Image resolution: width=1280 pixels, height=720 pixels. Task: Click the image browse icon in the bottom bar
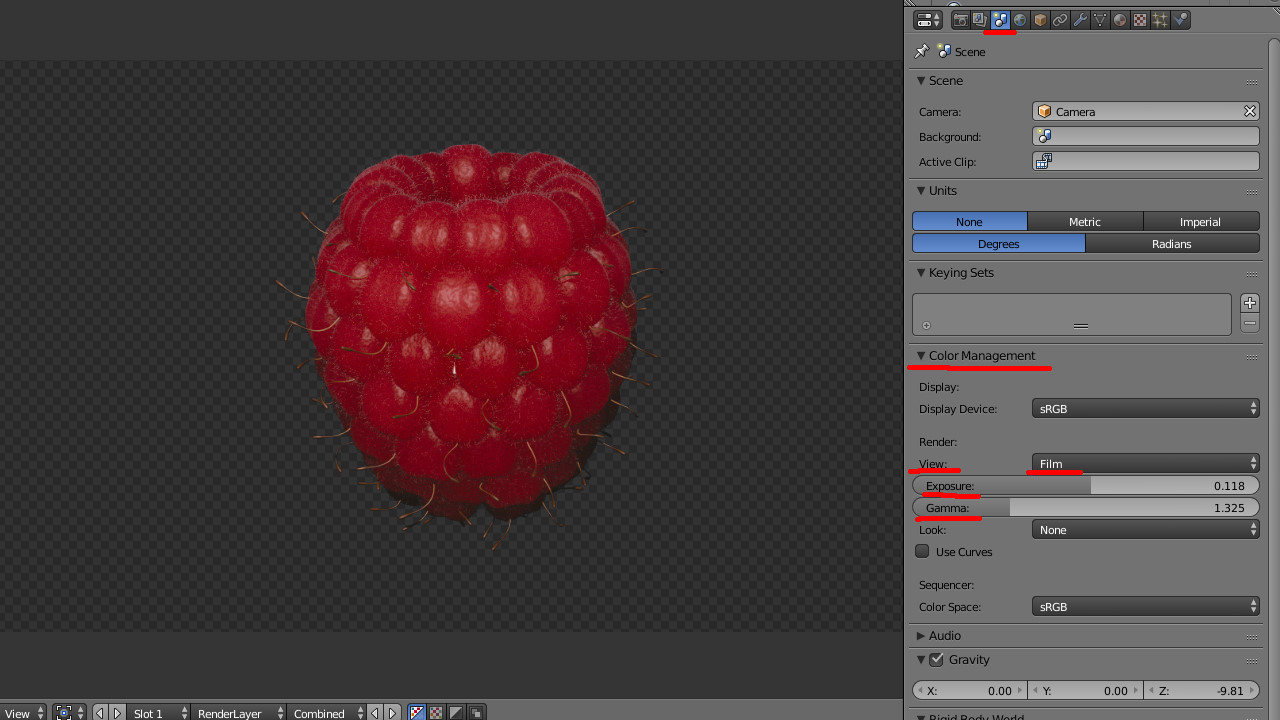tap(68, 713)
